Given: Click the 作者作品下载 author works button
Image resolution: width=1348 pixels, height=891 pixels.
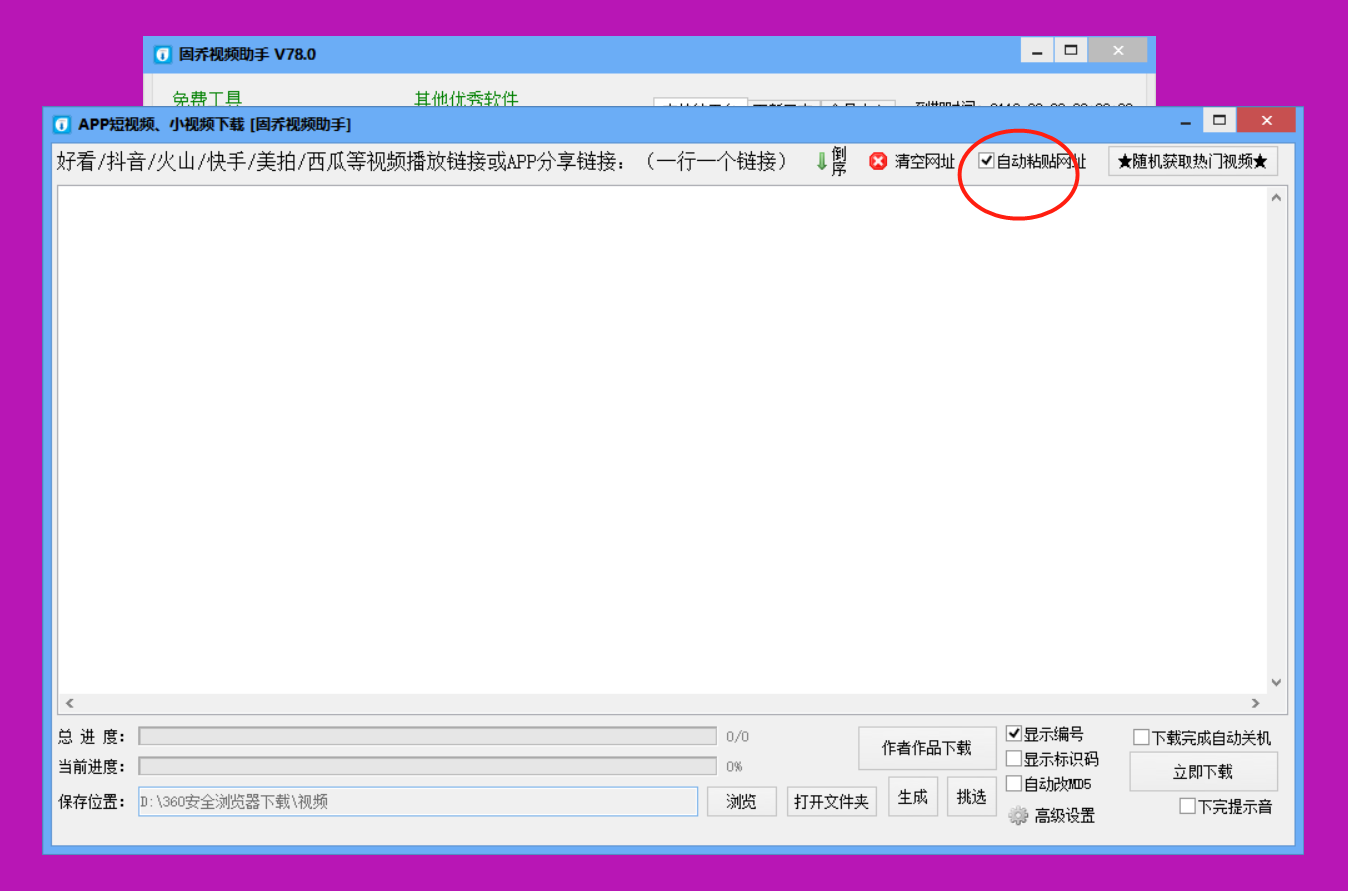Looking at the screenshot, I should [x=926, y=747].
